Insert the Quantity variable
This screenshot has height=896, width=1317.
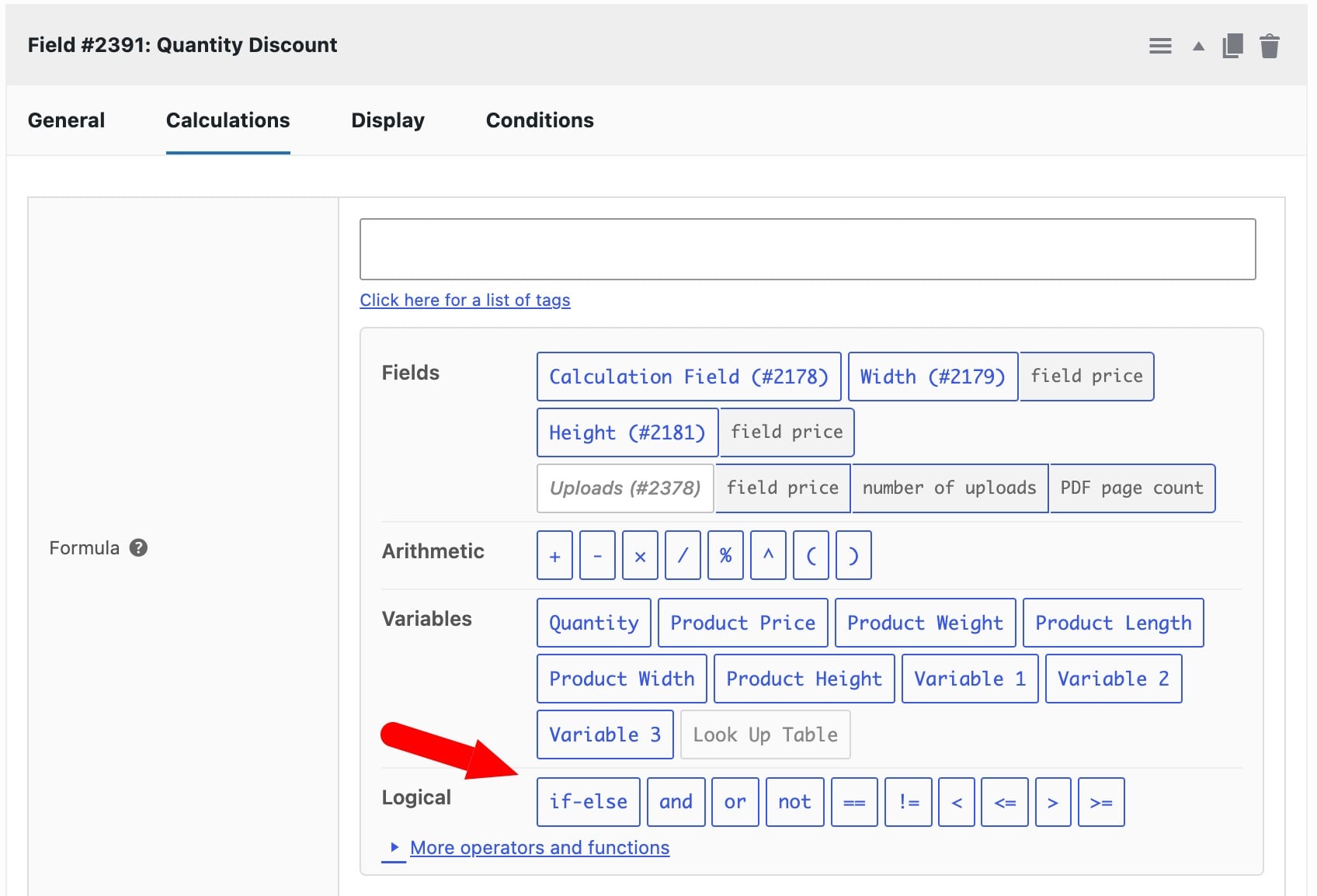594,623
